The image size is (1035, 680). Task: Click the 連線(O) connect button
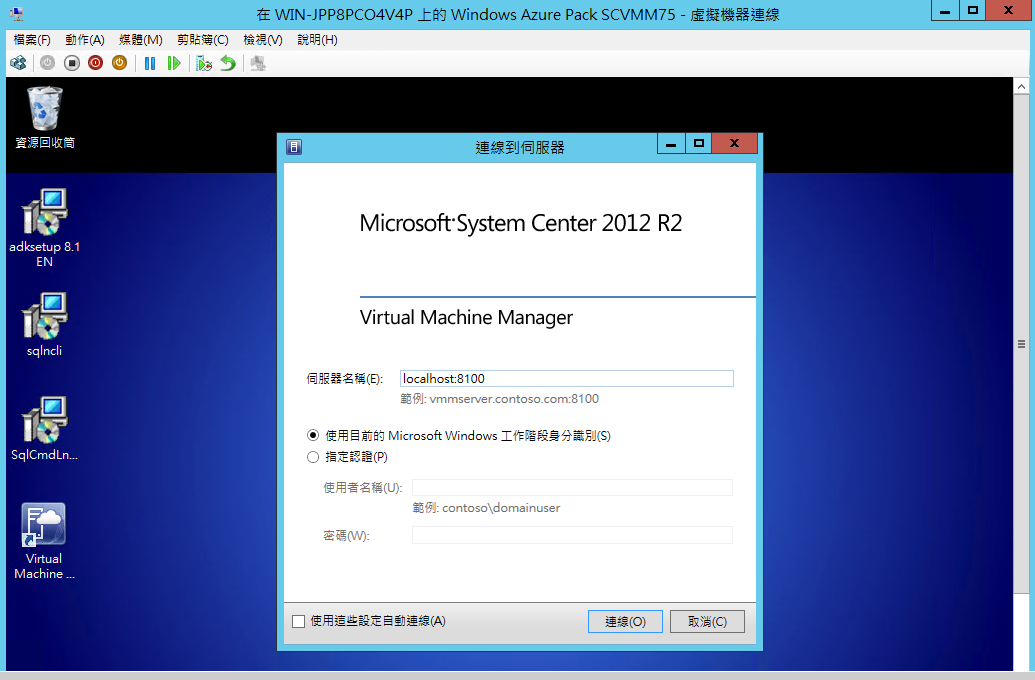(x=625, y=621)
